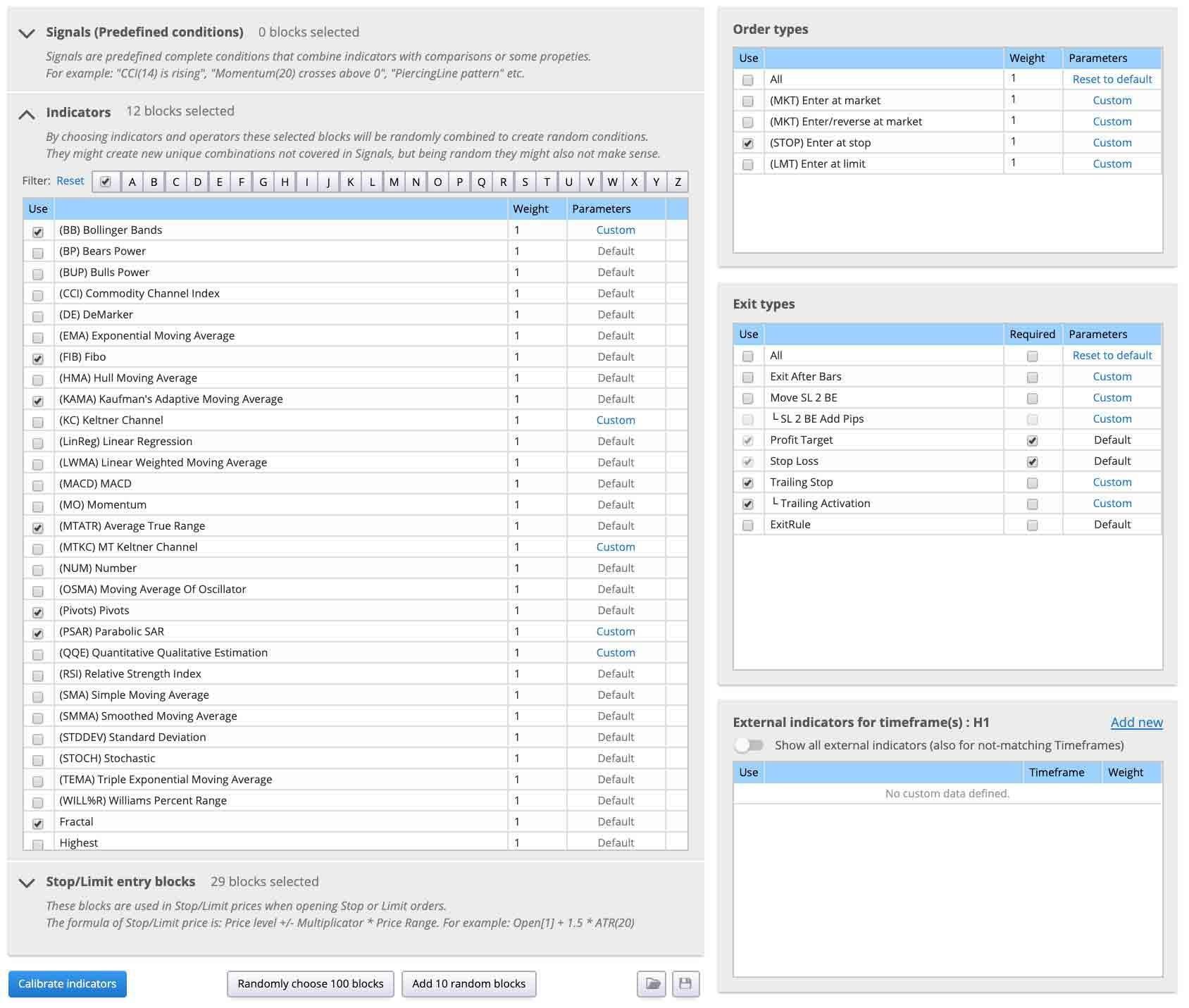The width and height of the screenshot is (1189, 1008).
Task: Click Add 10 random blocks
Action: pyautogui.click(x=469, y=984)
